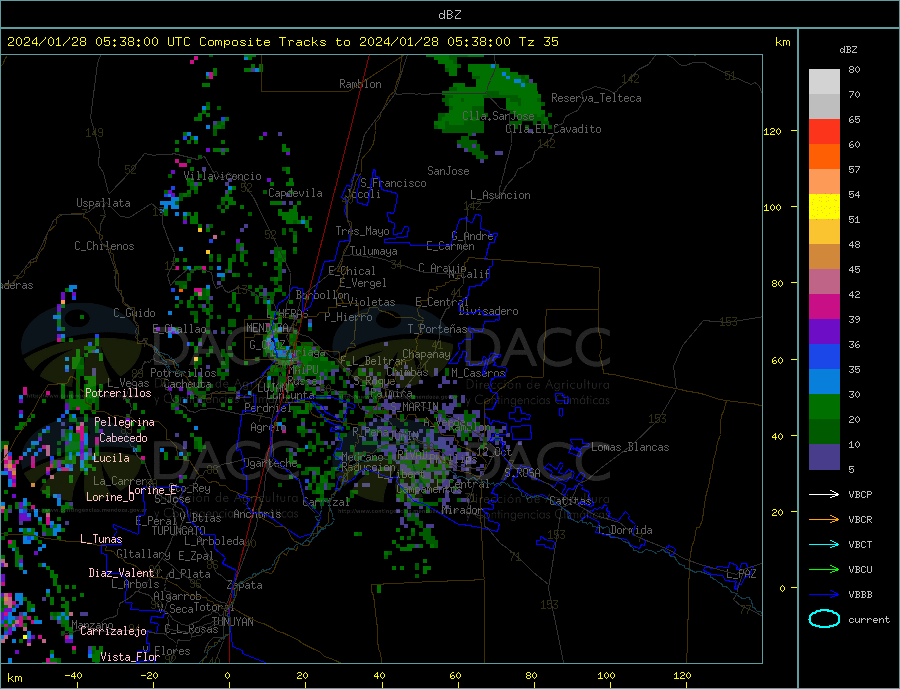Viewport: 900px width, 689px height.
Task: Click the 'S_ROSA' place label
Action: [522, 473]
